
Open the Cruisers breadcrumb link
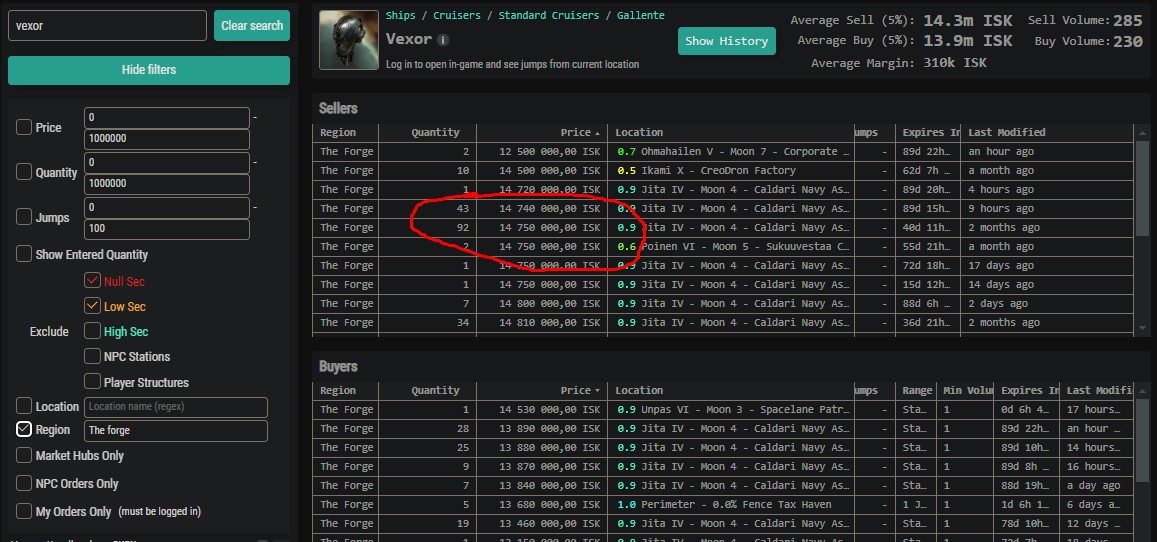tap(457, 15)
